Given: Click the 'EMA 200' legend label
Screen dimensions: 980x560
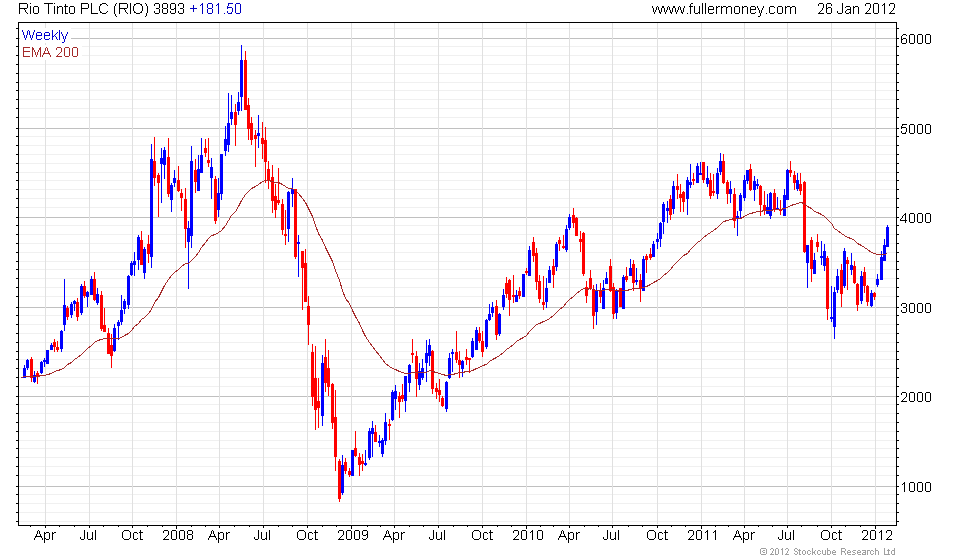Looking at the screenshot, I should pos(50,52).
